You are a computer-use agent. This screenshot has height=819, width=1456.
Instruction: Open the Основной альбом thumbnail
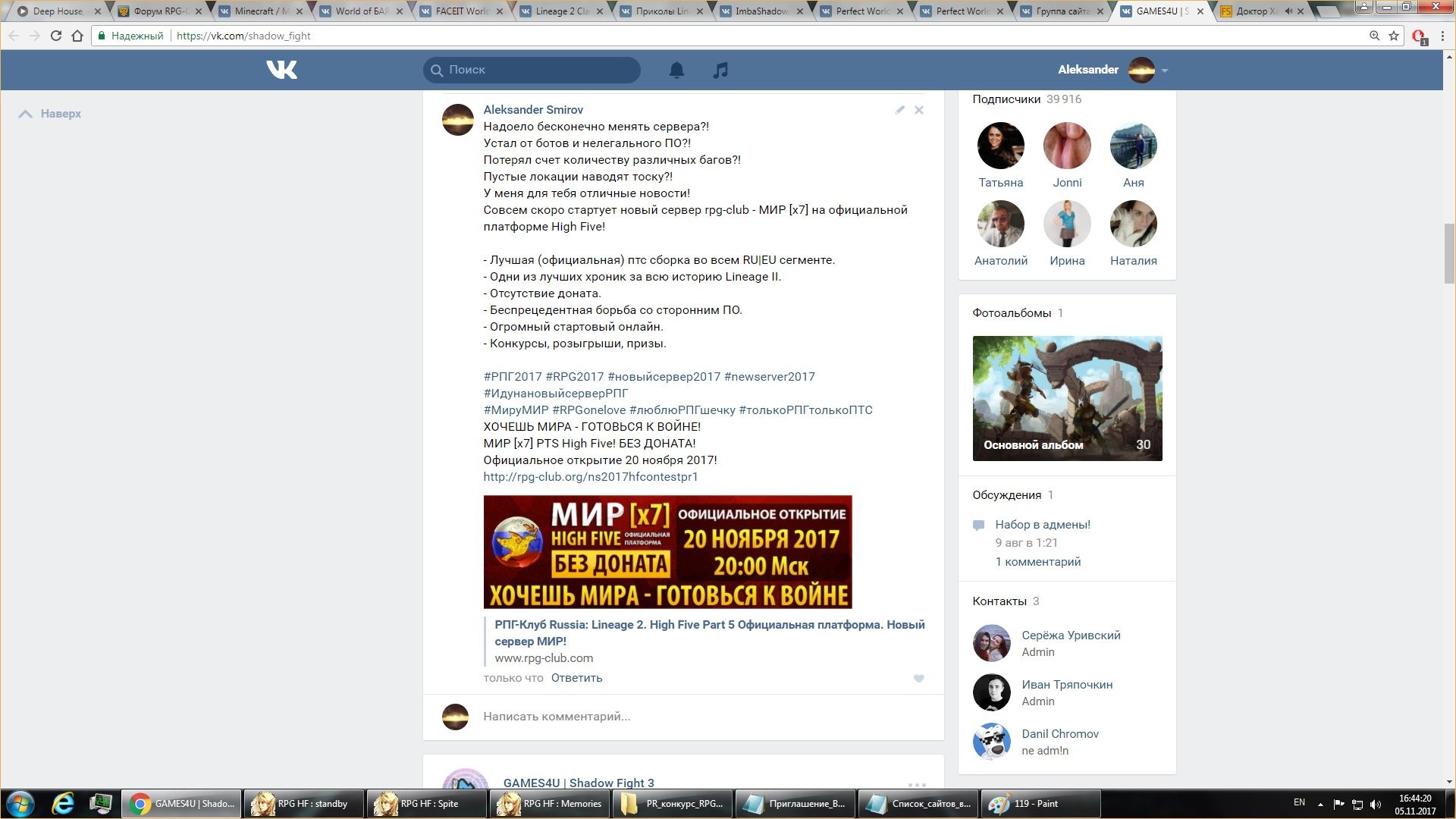tap(1067, 398)
